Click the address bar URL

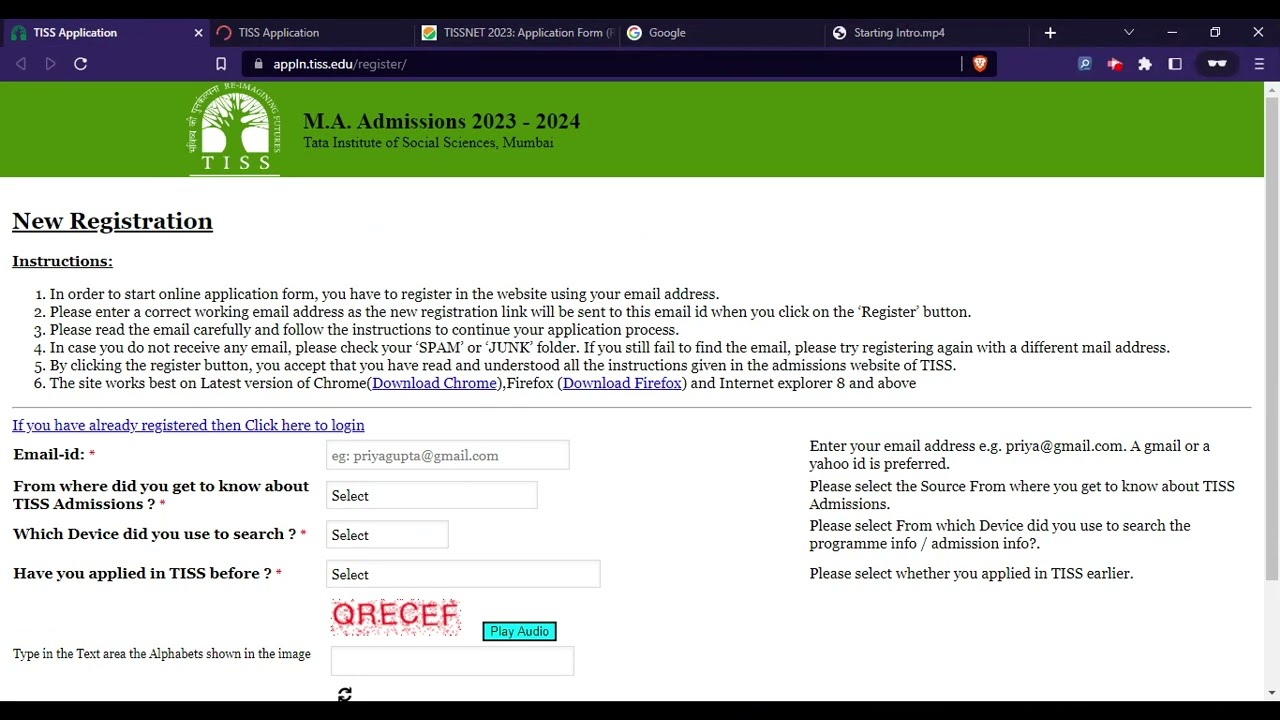click(340, 64)
